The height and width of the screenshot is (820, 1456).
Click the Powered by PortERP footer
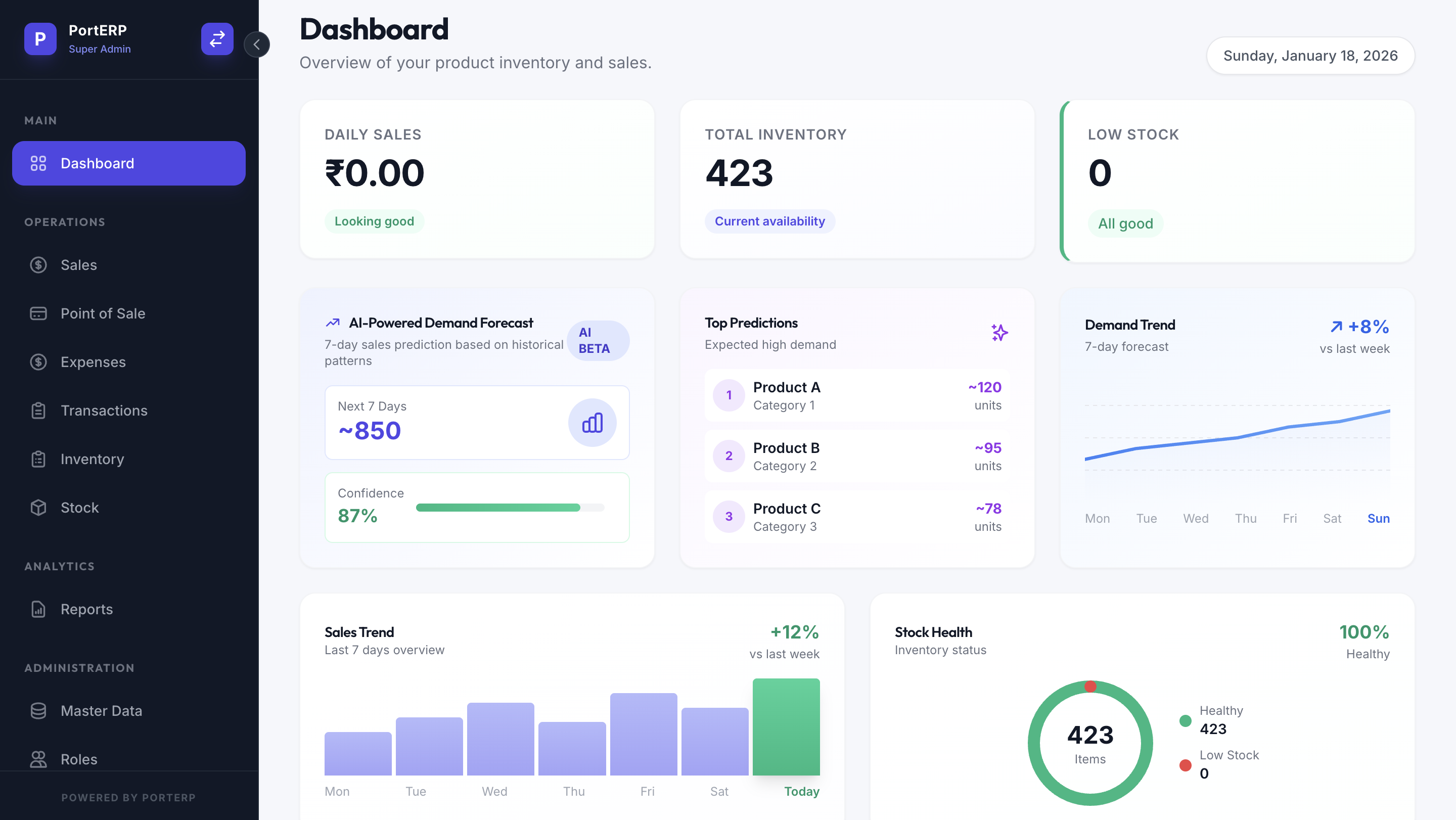pos(129,798)
